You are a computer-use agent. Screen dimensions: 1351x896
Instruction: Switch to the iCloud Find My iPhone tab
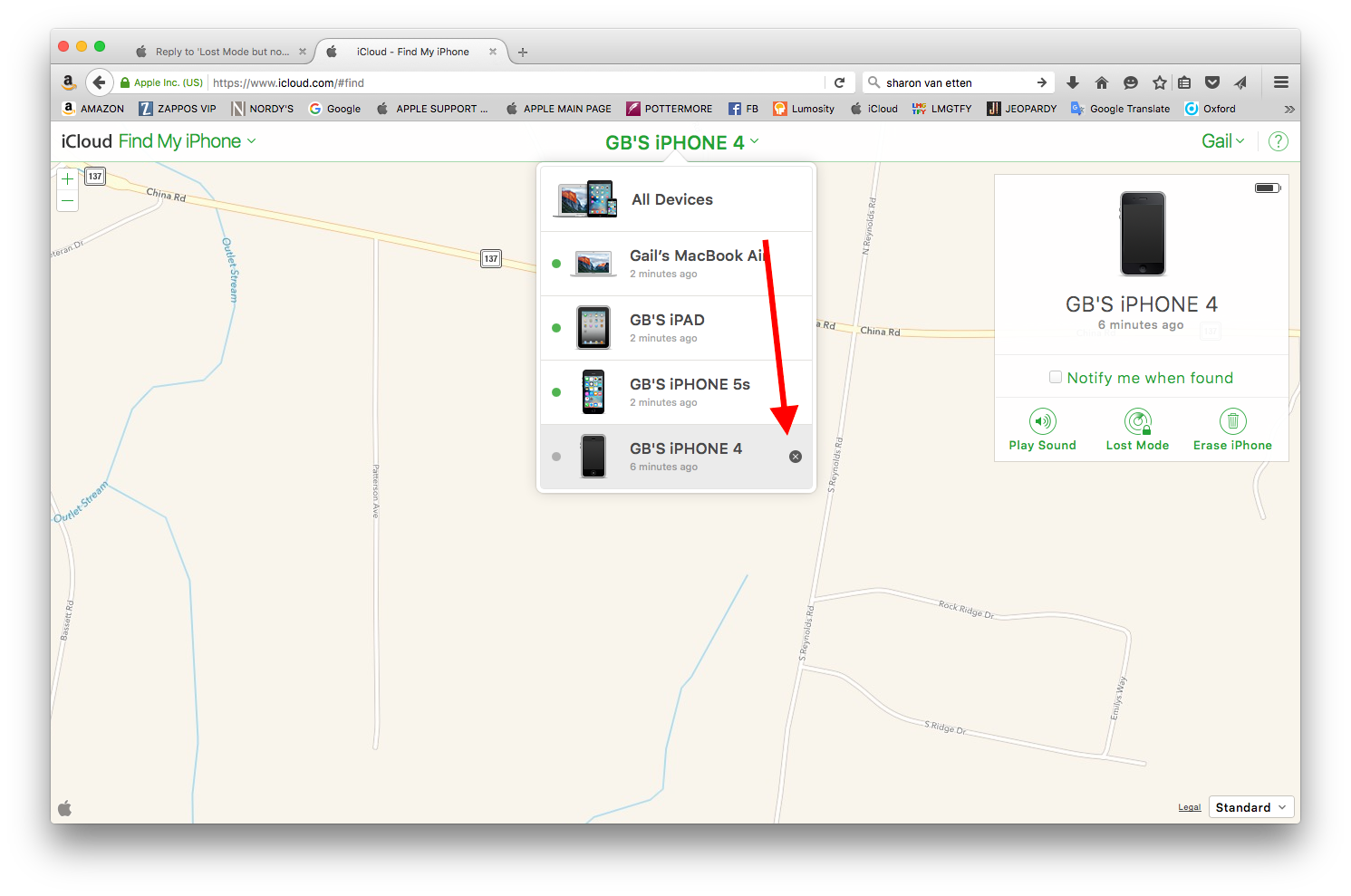[x=412, y=52]
